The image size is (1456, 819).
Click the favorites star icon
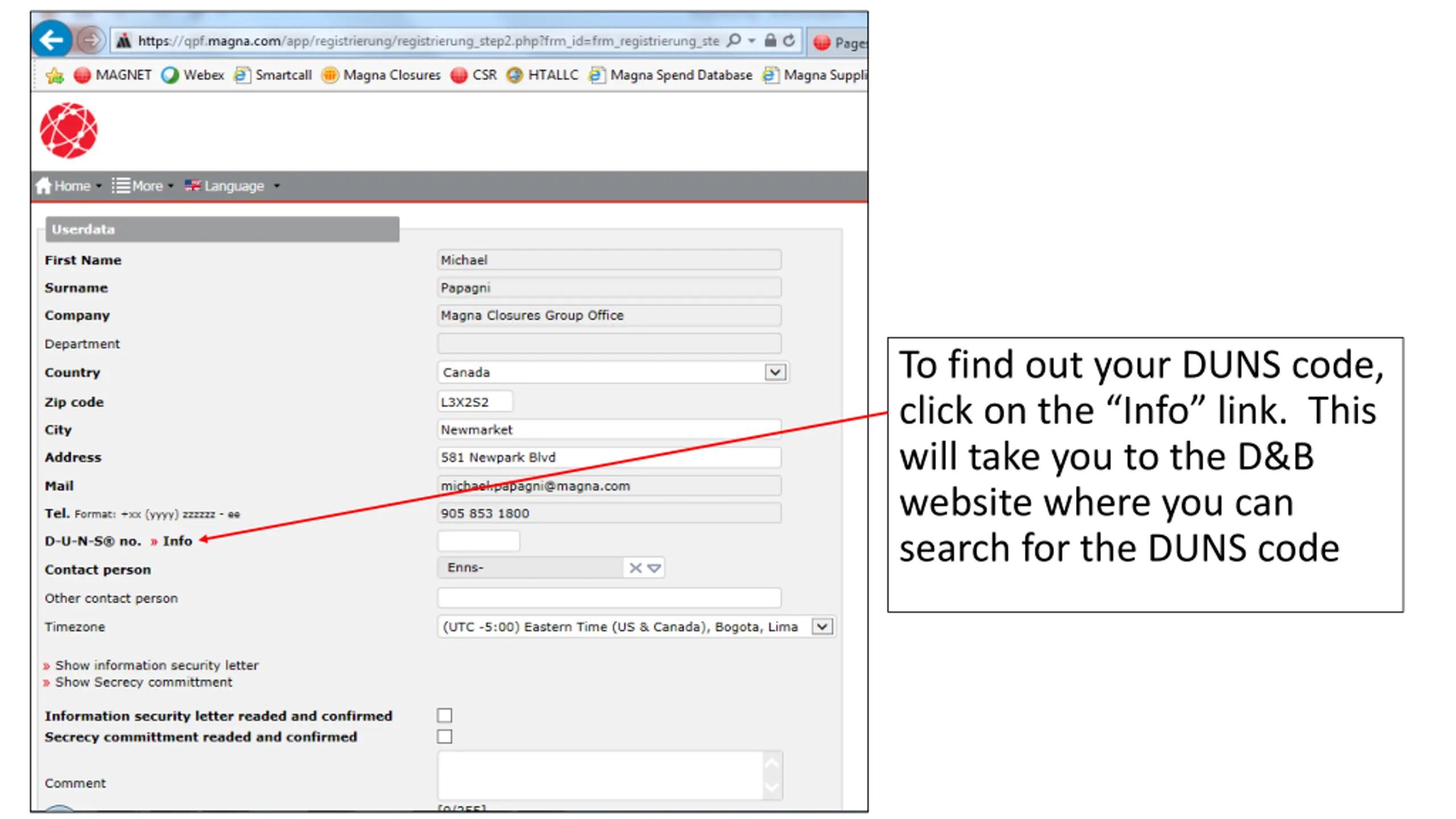(x=55, y=75)
